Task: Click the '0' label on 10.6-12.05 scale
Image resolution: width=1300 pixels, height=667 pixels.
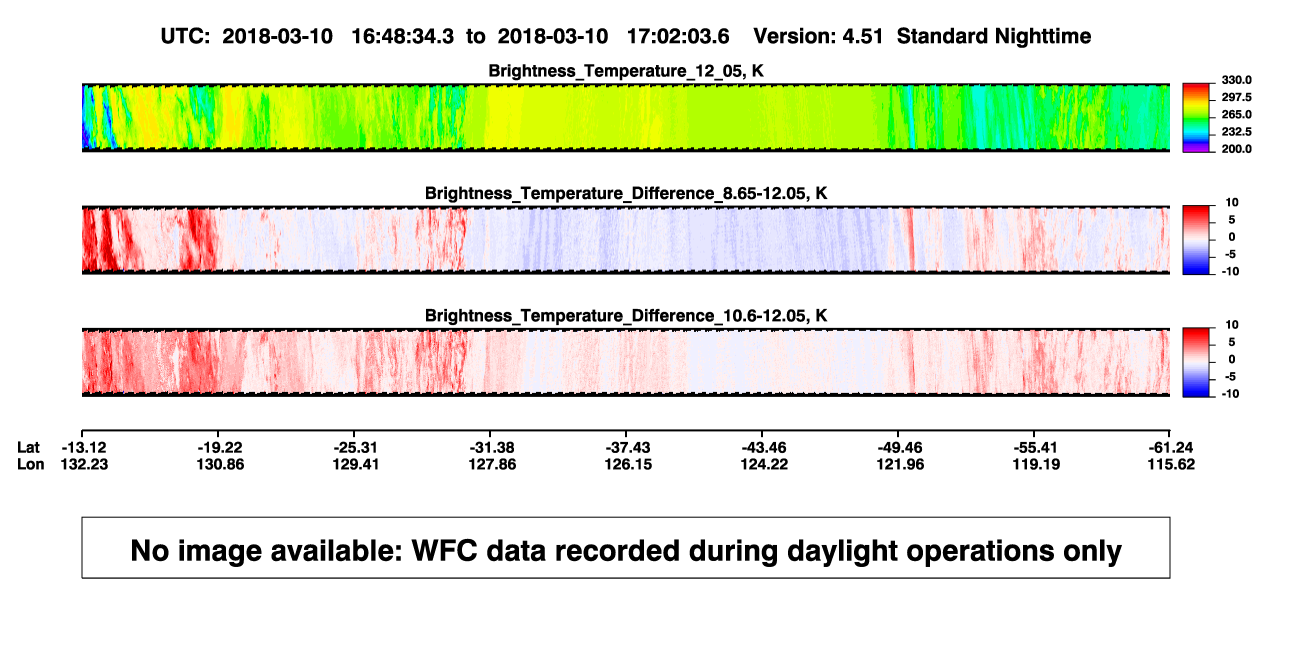Action: tap(1230, 359)
